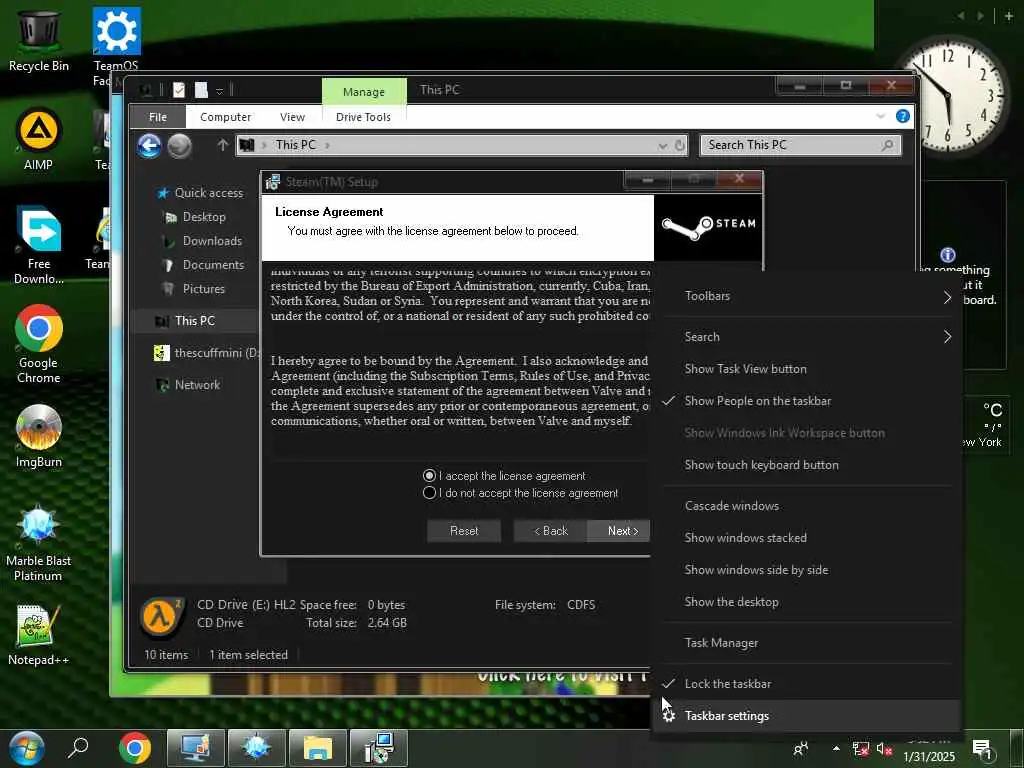1024x768 pixels.
Task: Open People icon in system tray
Action: coord(801,749)
